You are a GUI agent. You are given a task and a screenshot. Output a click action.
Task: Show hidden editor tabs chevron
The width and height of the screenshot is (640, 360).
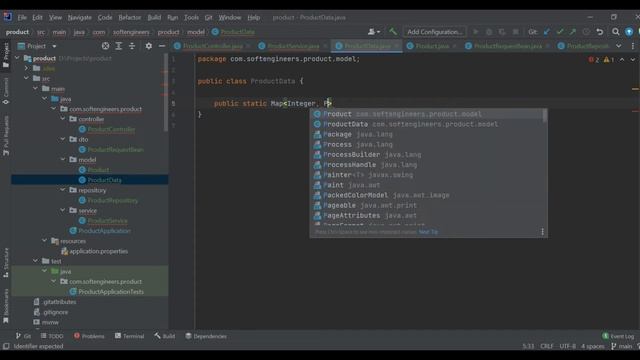619,46
